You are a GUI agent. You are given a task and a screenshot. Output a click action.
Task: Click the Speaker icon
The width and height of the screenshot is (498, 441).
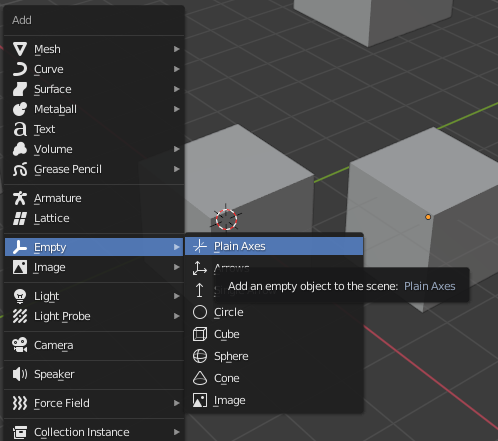(x=20, y=374)
